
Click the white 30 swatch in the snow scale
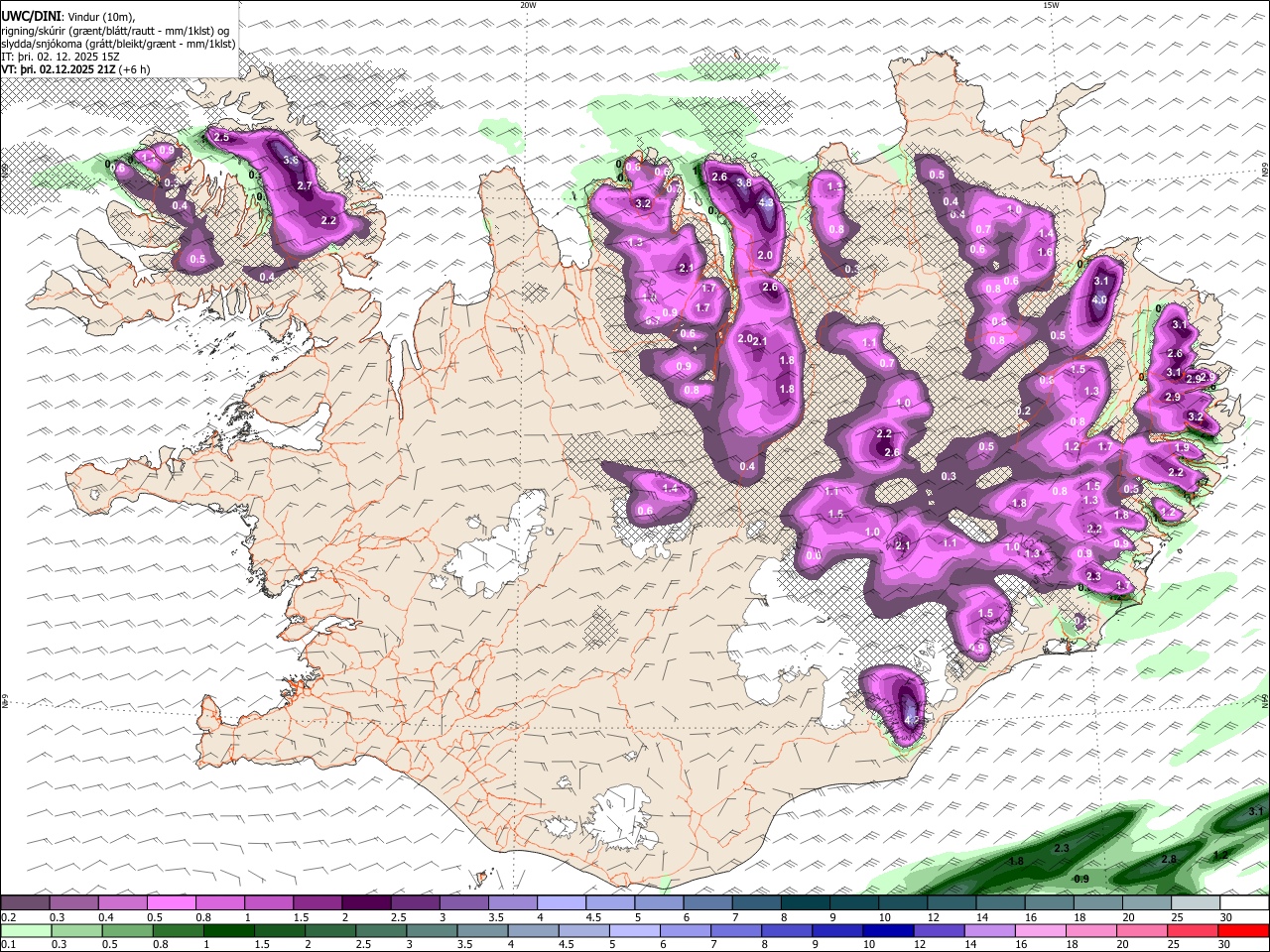(x=1244, y=902)
